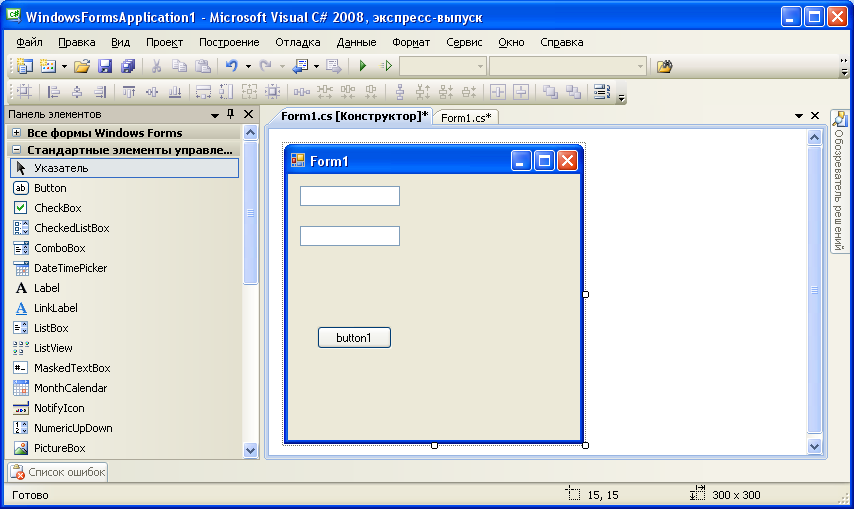This screenshot has width=854, height=509.
Task: Click the Align Tops layout icon
Action: 129,92
